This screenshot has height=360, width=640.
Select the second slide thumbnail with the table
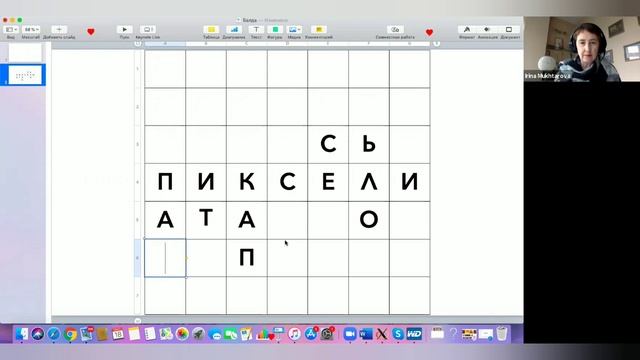[25, 75]
